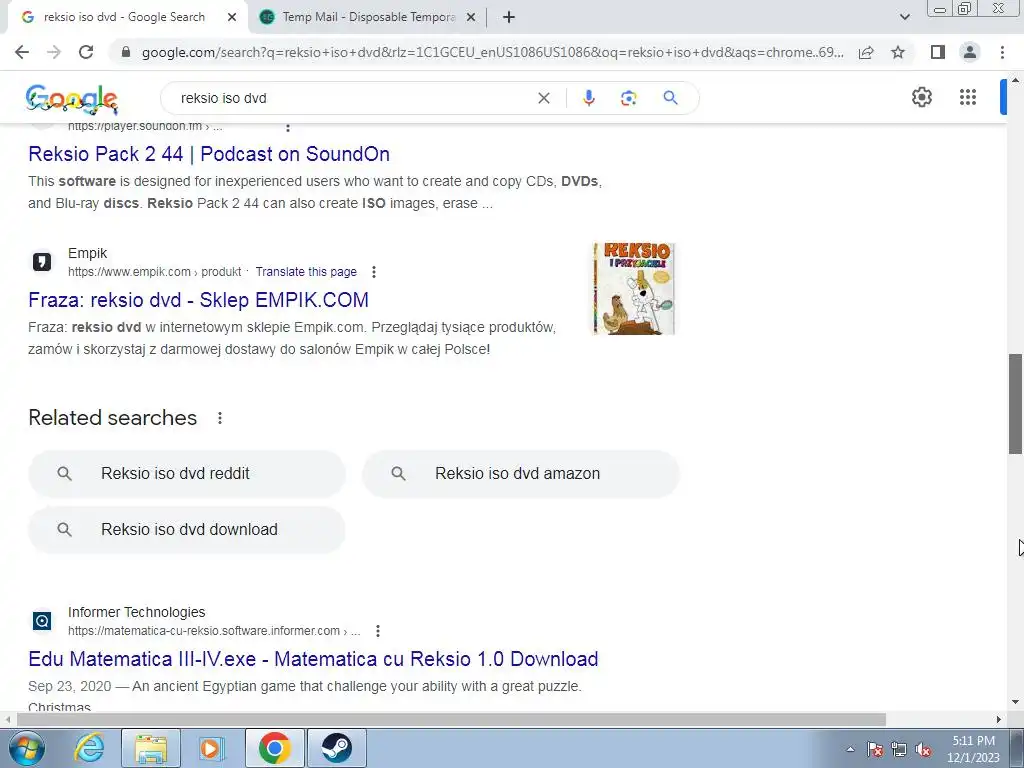Close the reksio iso dvd tab

(x=232, y=18)
